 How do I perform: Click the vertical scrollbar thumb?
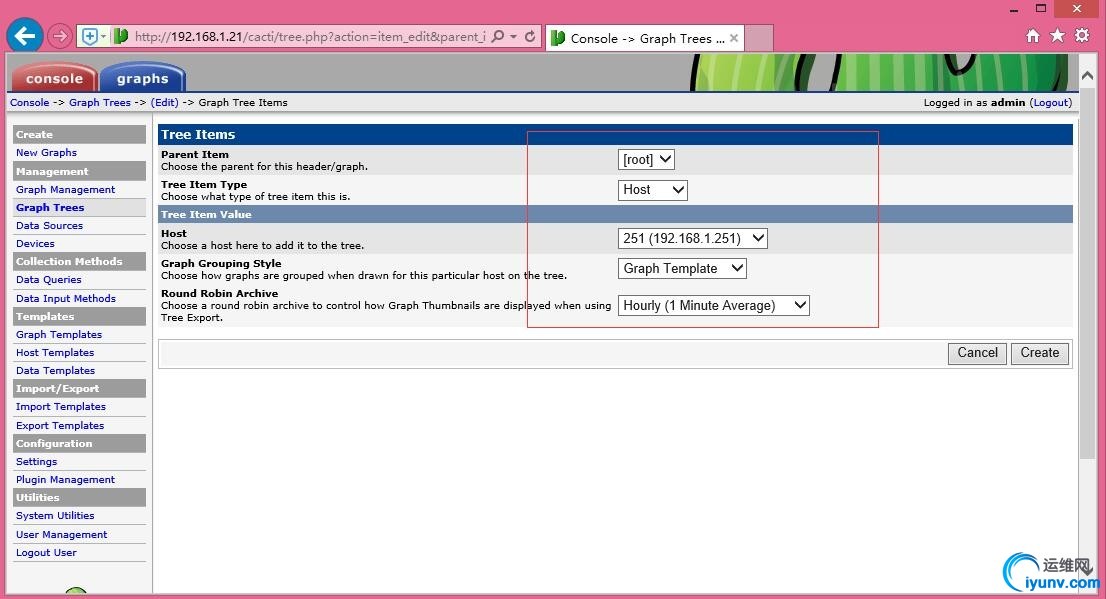(1087, 272)
